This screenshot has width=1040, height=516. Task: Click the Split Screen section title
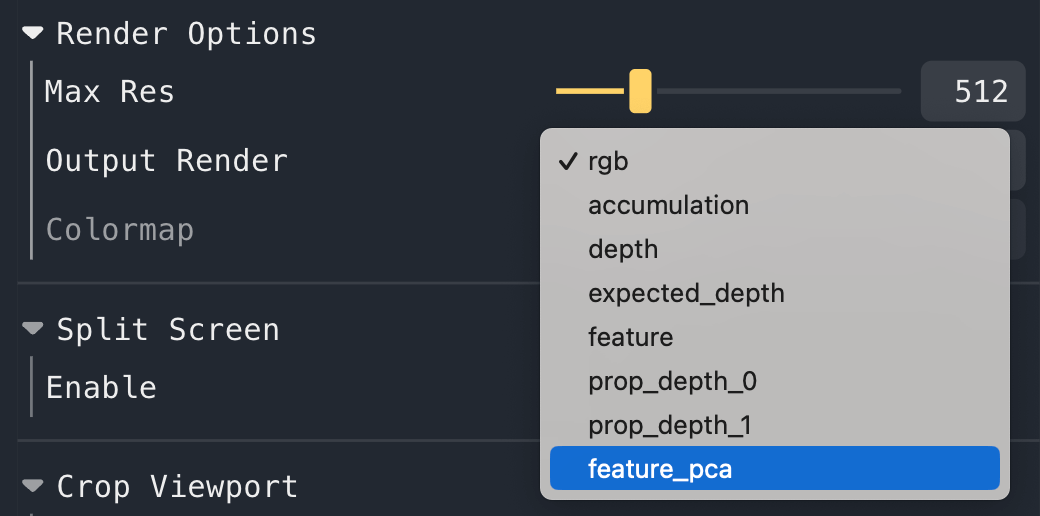click(167, 329)
